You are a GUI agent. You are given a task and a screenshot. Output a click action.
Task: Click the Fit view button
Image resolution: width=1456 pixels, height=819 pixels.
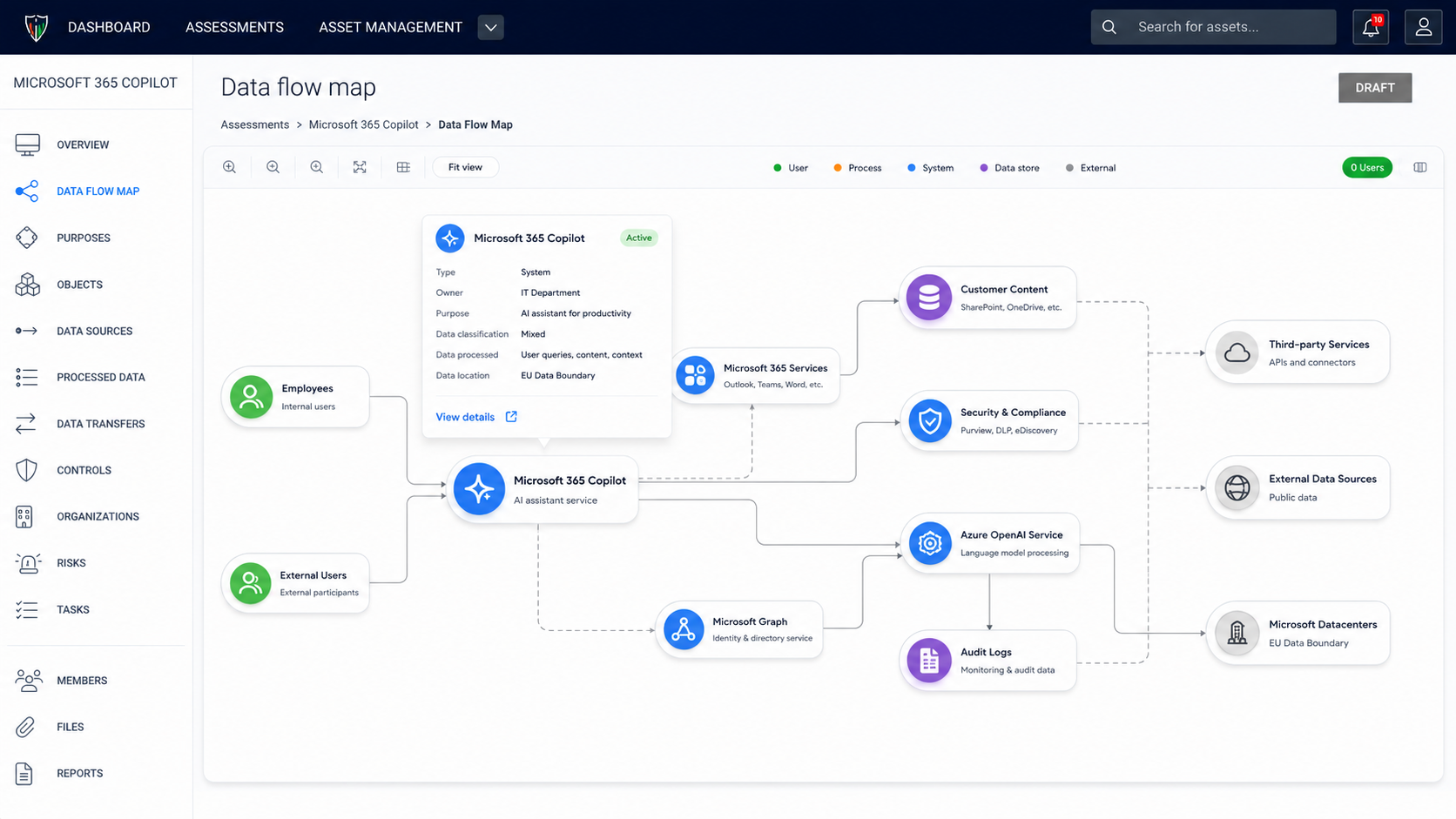465,167
